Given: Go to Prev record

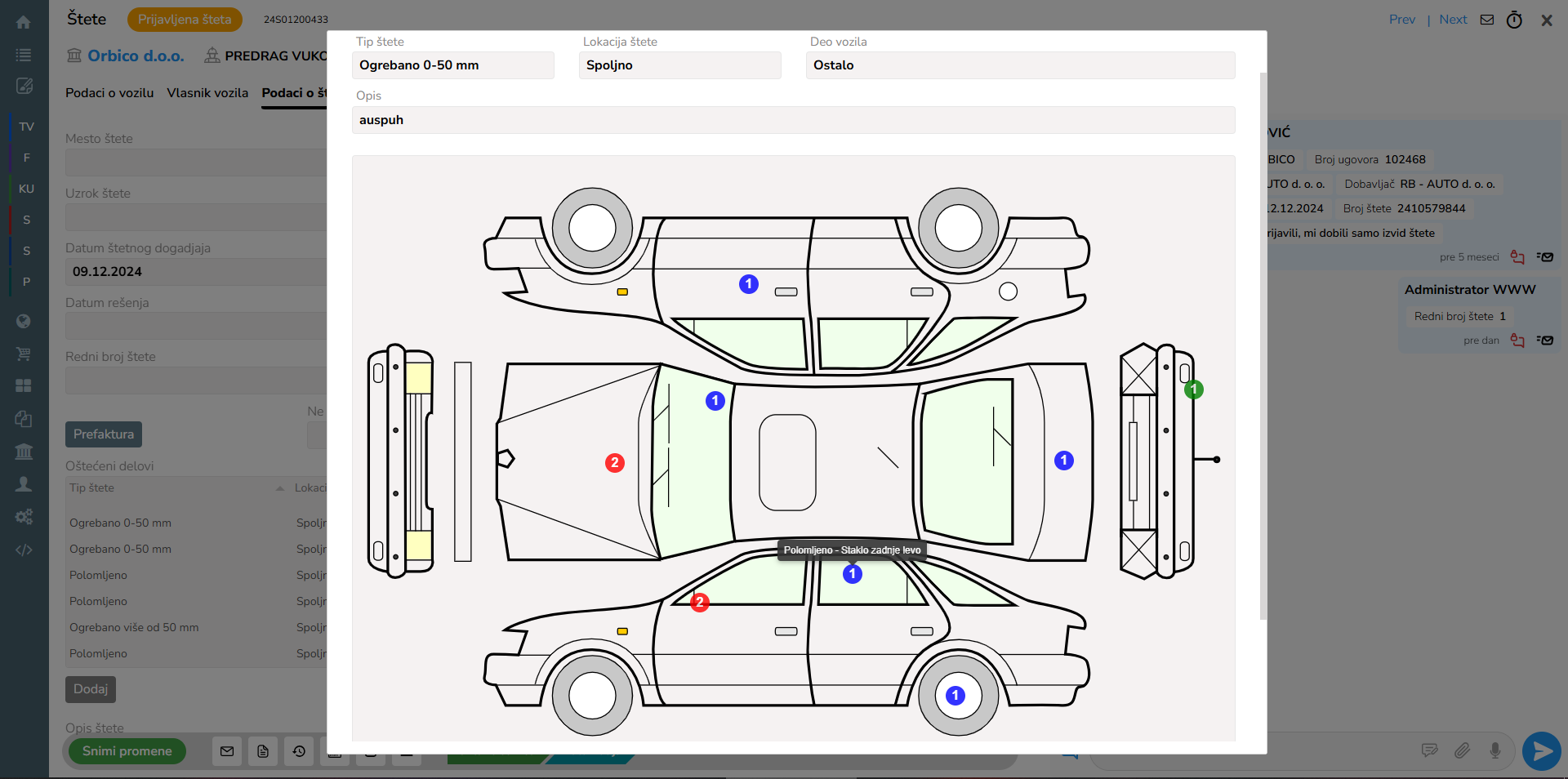Looking at the screenshot, I should click(1402, 20).
